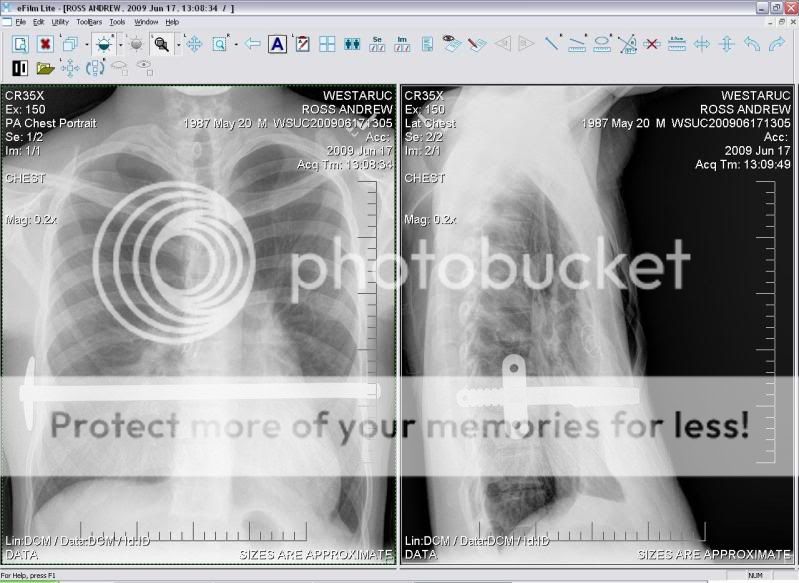
Task: Click the Se: 1/2 series label
Action: coord(24,137)
